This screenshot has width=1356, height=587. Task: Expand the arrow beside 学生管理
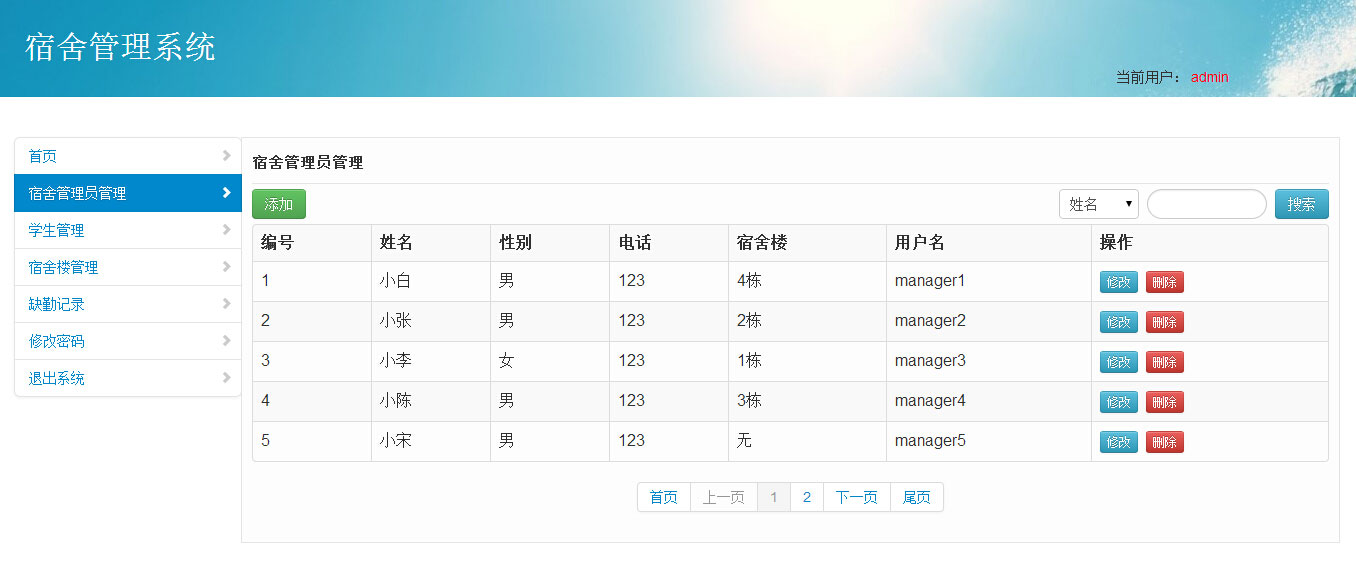[x=228, y=229]
